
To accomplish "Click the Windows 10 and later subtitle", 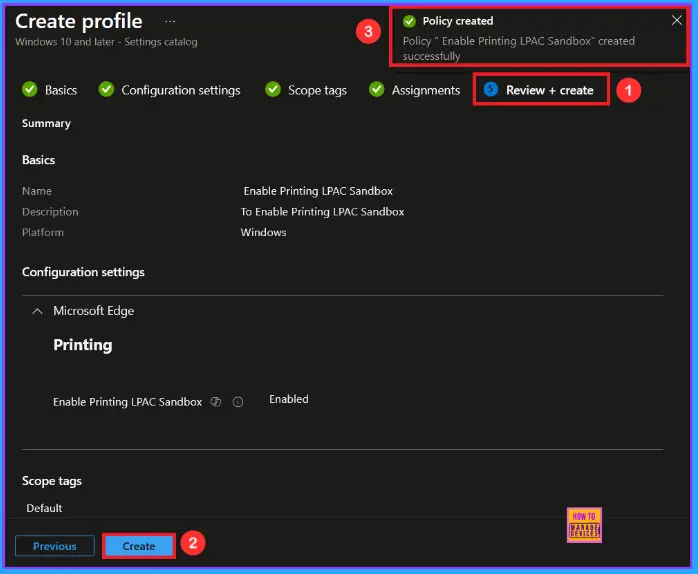I will pyautogui.click(x=106, y=42).
